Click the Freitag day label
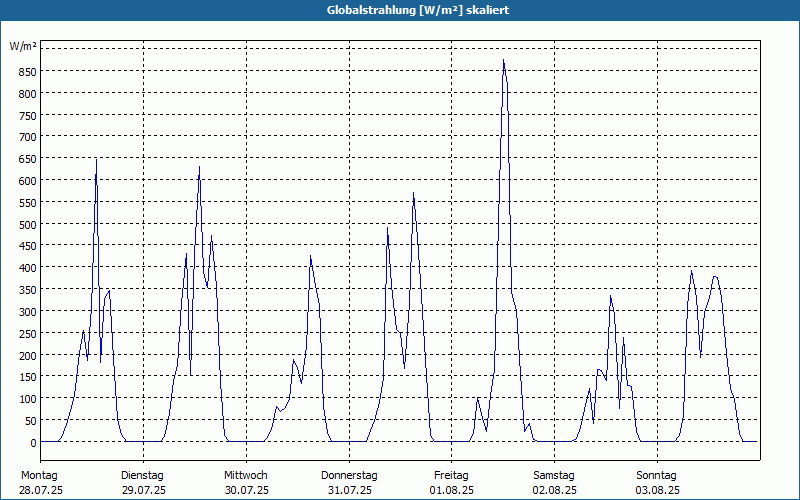 tap(451, 476)
